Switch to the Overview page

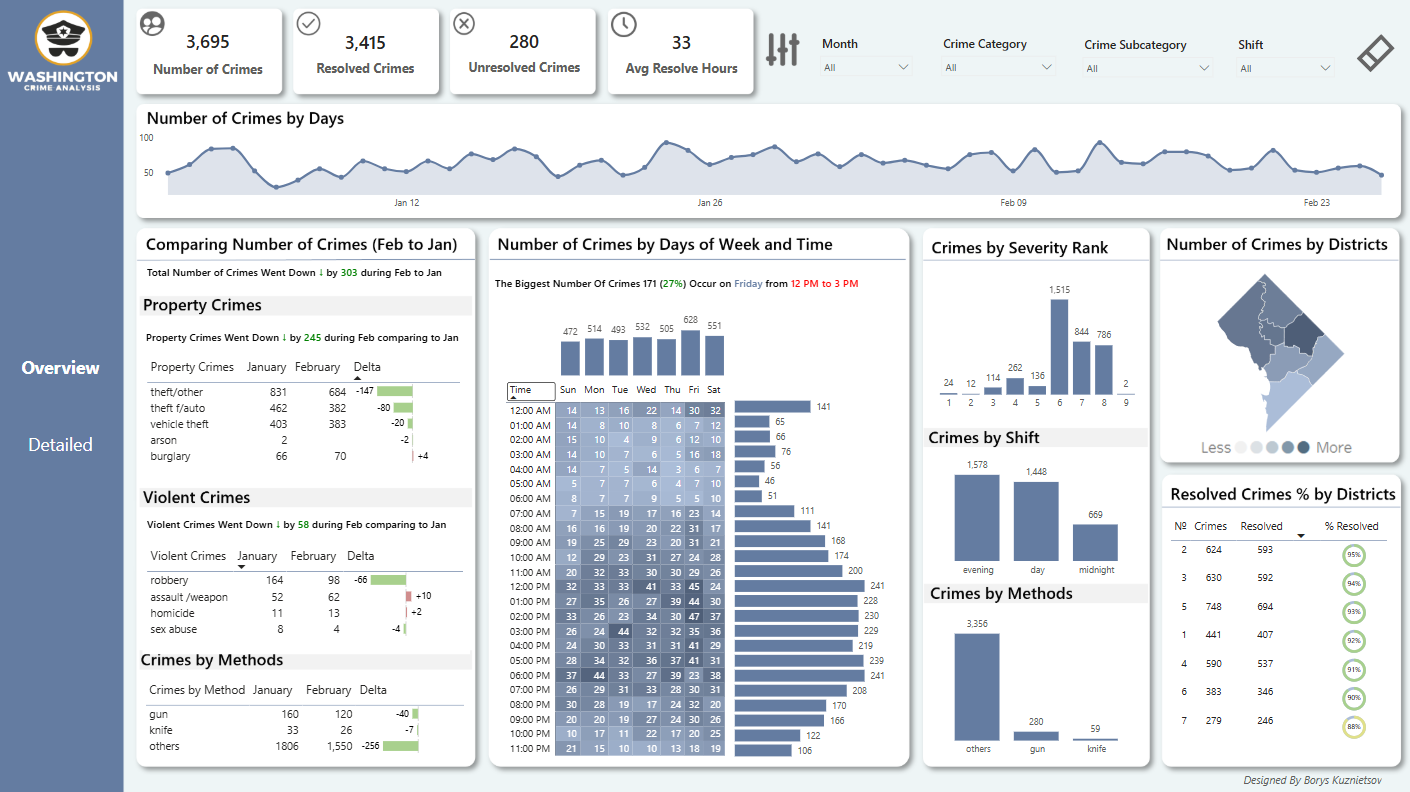tap(61, 368)
